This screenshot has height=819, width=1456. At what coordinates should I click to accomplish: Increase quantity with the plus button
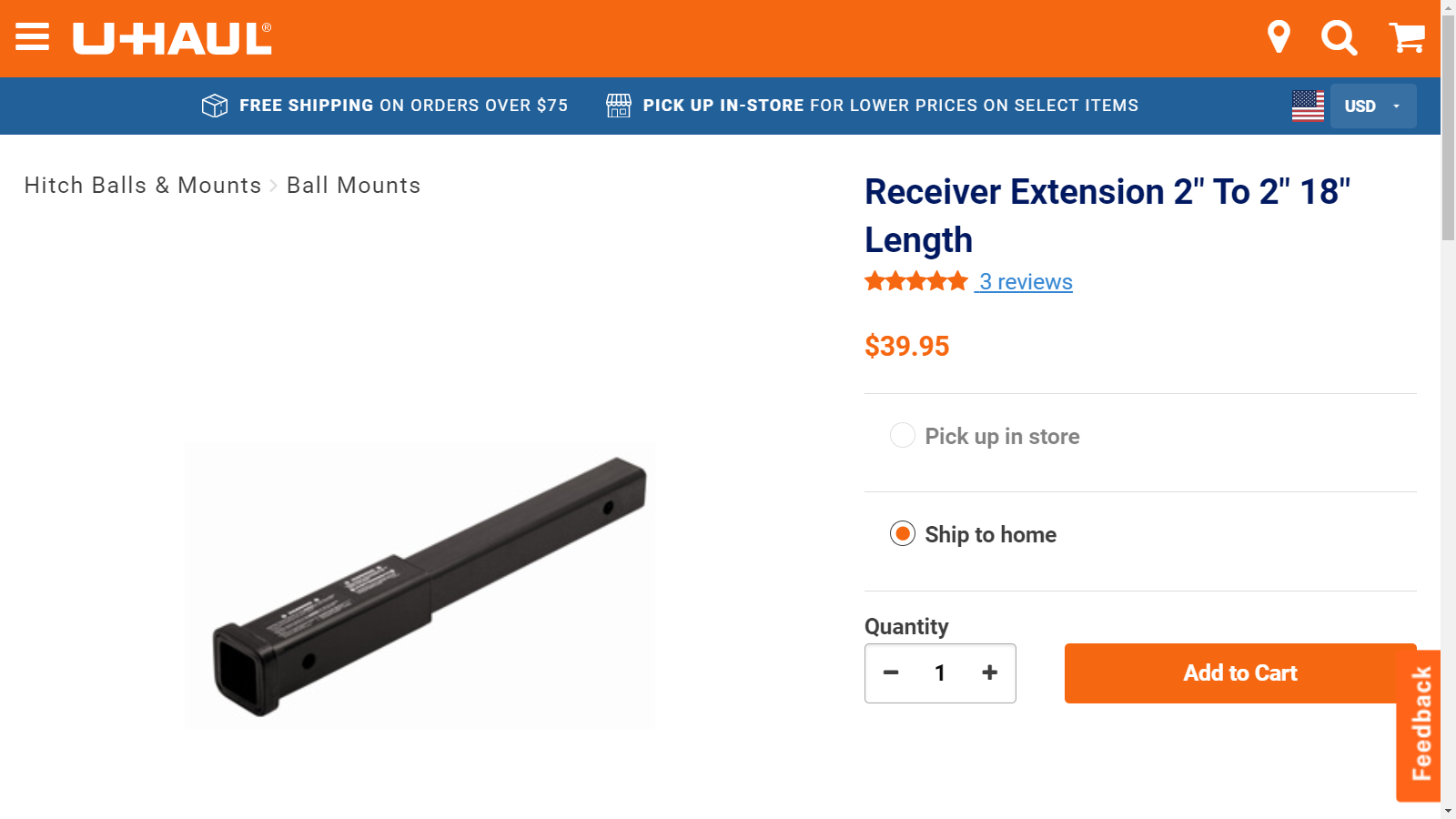(990, 672)
